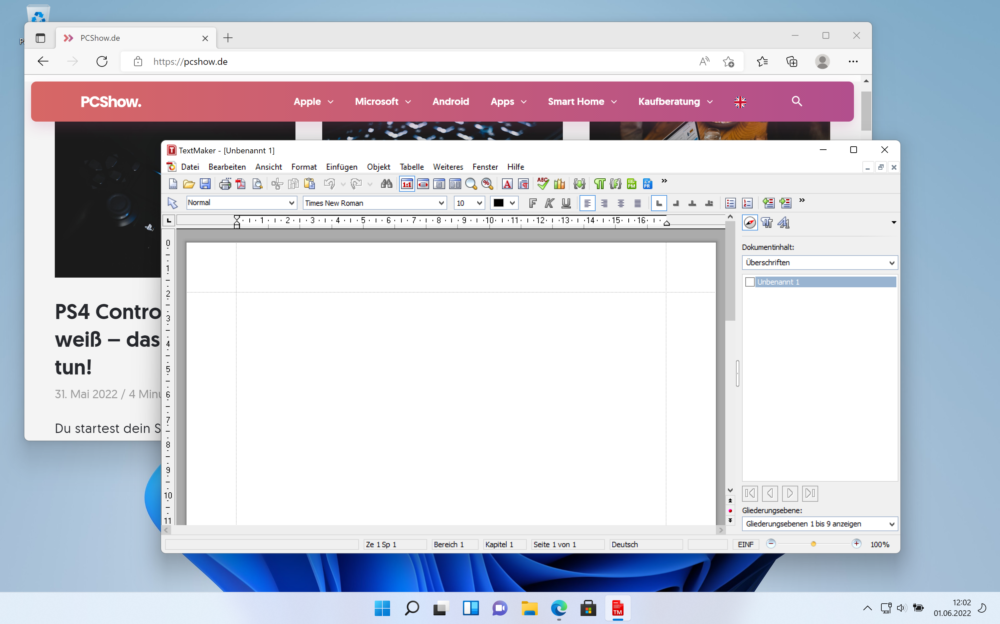Screen dimensions: 1000x624
Task: Open the Windows Start menu
Action: (x=382, y=608)
